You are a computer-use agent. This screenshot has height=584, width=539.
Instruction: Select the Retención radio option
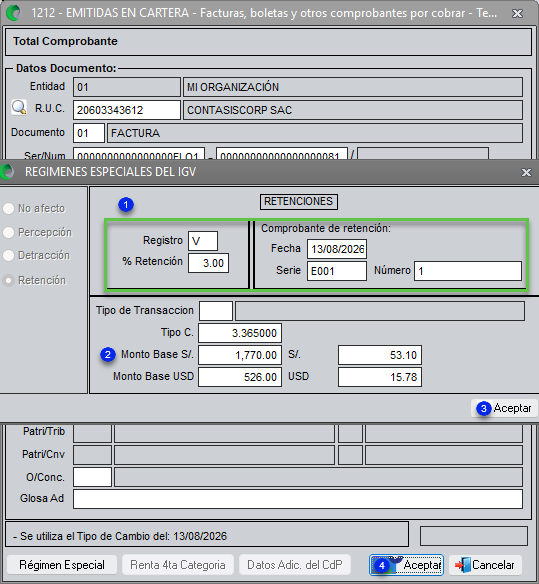coord(9,280)
